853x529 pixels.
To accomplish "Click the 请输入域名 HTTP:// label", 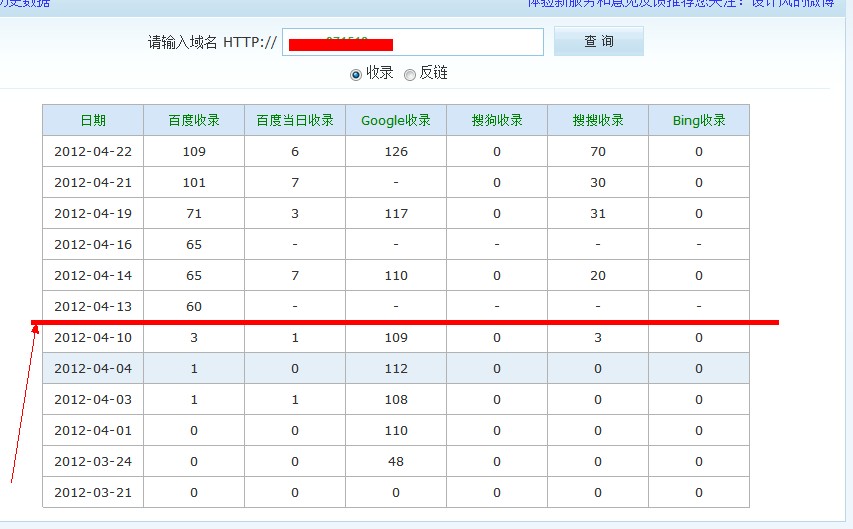I will pyautogui.click(x=213, y=42).
